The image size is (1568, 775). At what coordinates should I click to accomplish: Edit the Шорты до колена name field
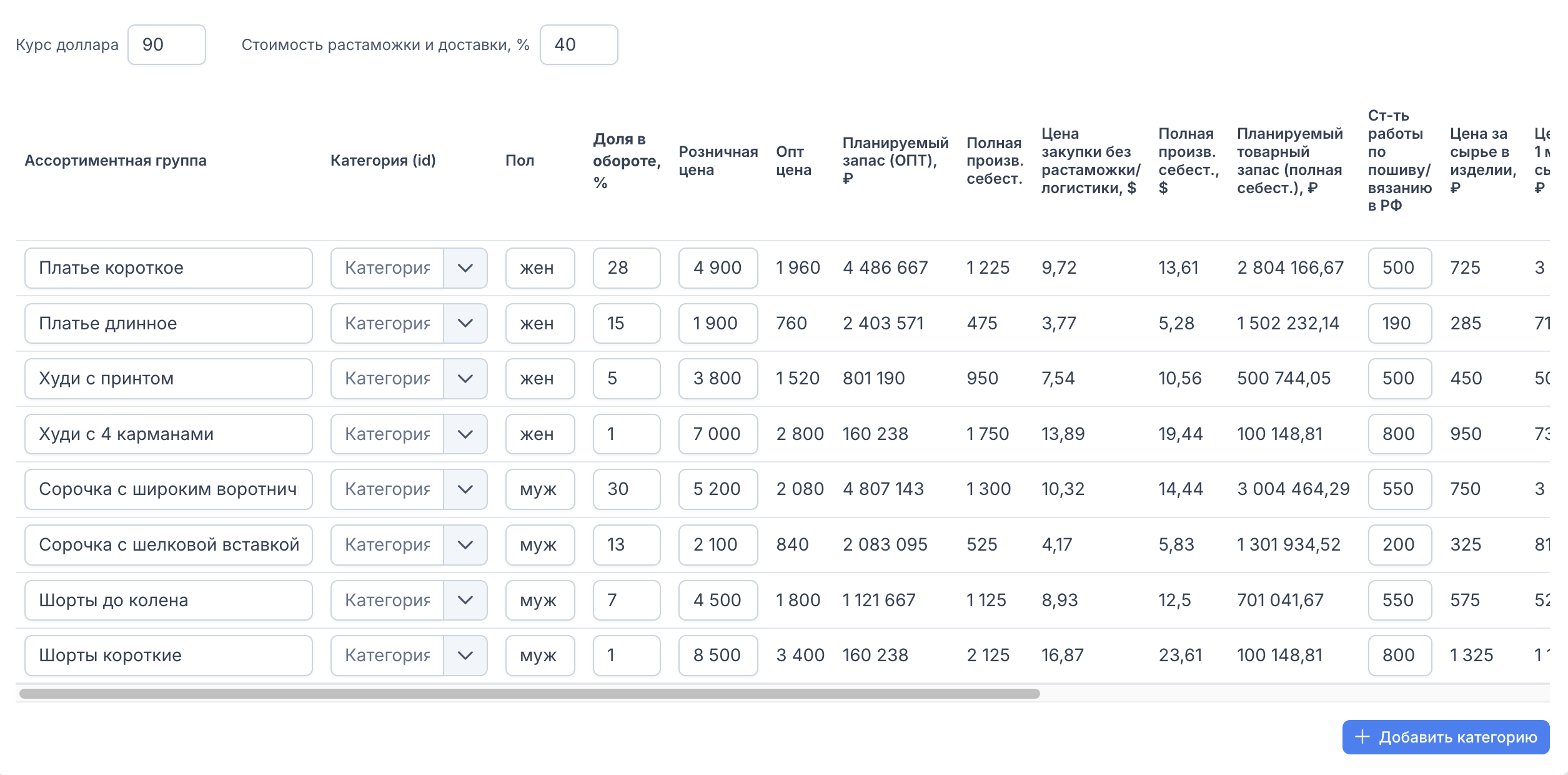pos(169,600)
